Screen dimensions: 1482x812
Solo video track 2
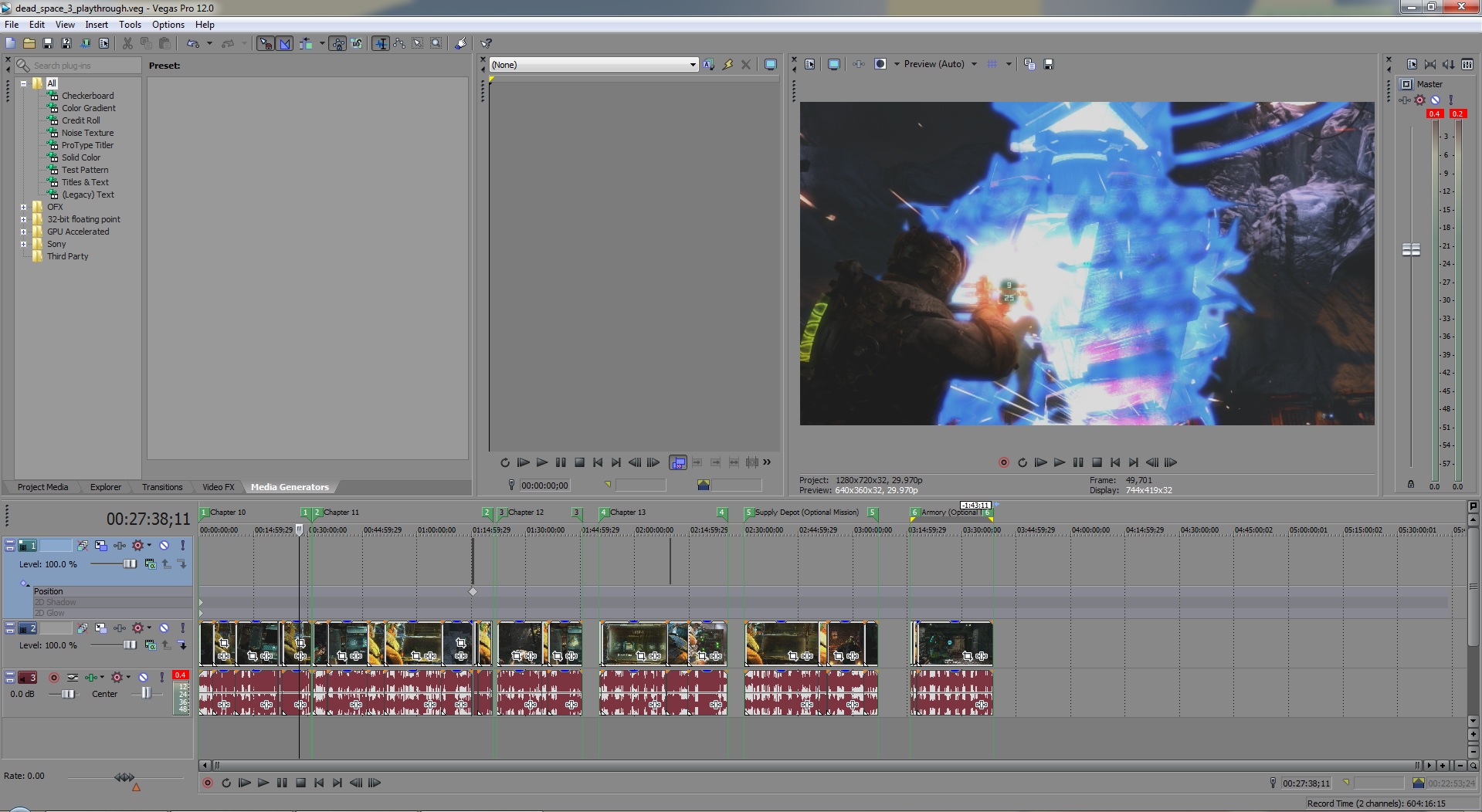182,628
